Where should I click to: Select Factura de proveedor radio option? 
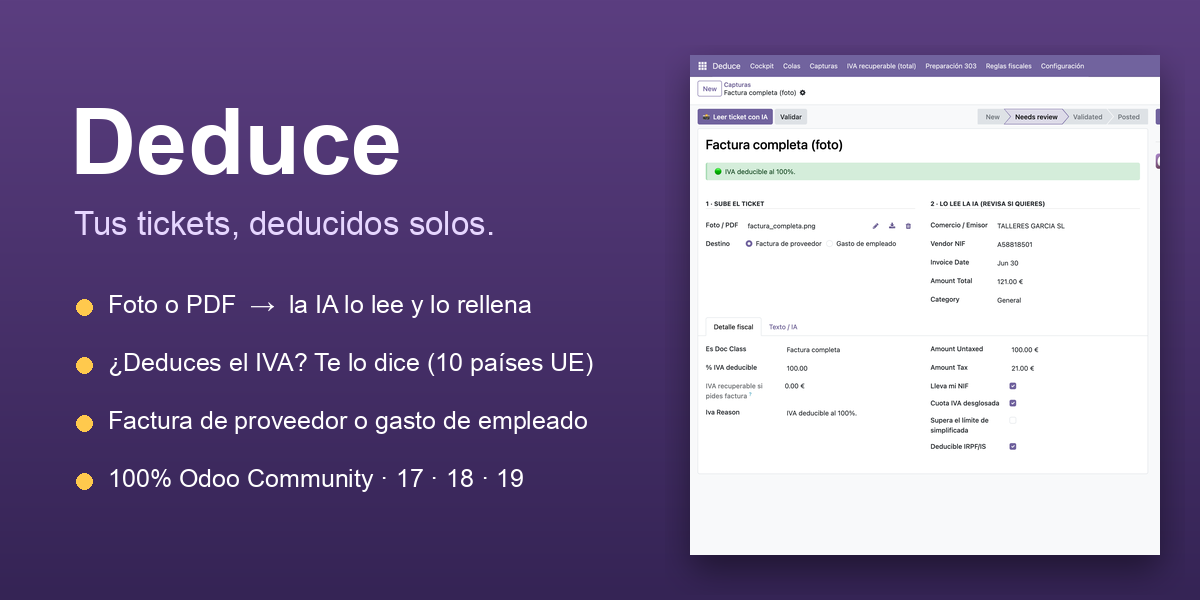pos(750,244)
